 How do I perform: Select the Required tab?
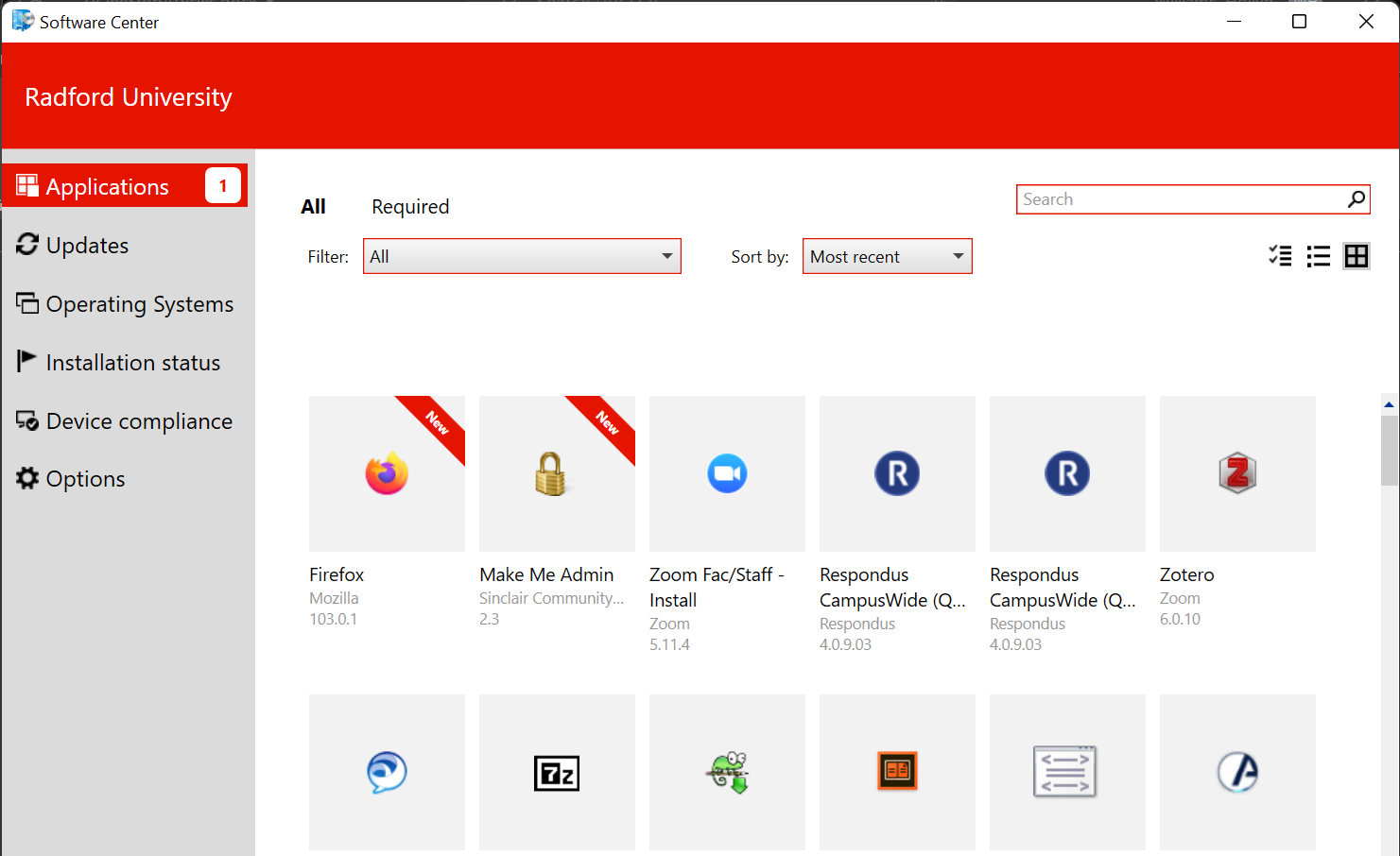click(410, 207)
